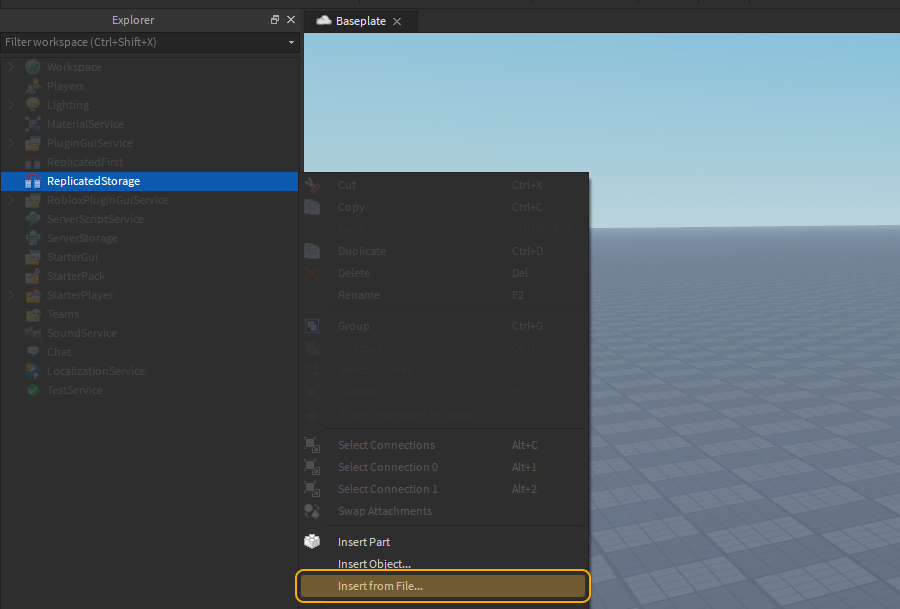Select TestService in Explorer tree
The image size is (900, 609).
click(149, 390)
